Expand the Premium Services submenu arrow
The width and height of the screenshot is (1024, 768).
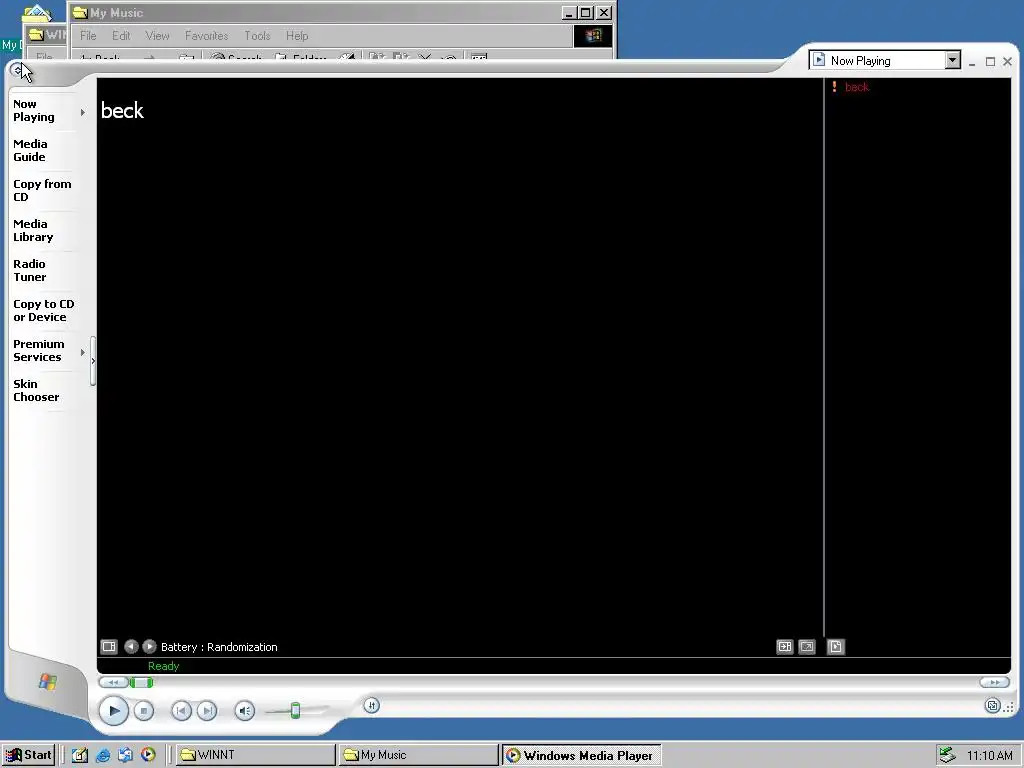[x=82, y=353]
